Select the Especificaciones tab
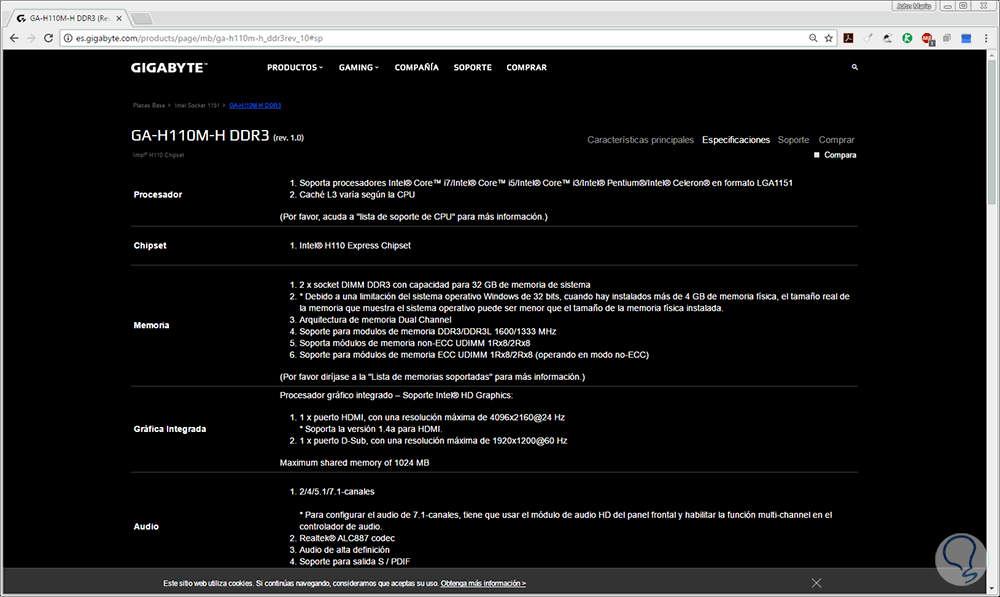The image size is (1000, 597). [x=736, y=140]
